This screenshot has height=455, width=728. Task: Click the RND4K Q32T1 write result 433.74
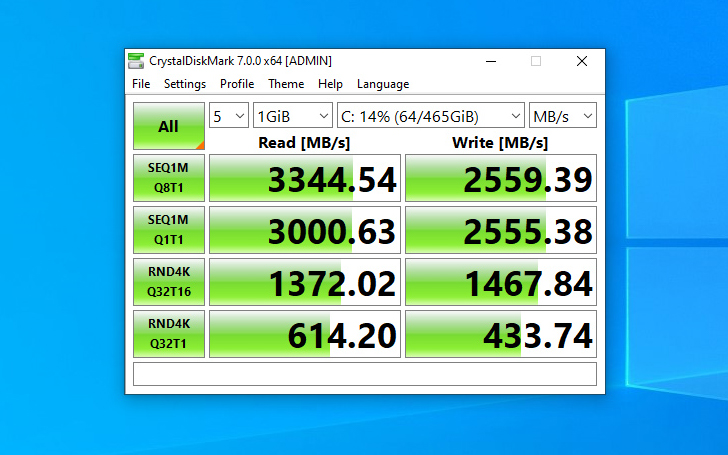pos(501,334)
